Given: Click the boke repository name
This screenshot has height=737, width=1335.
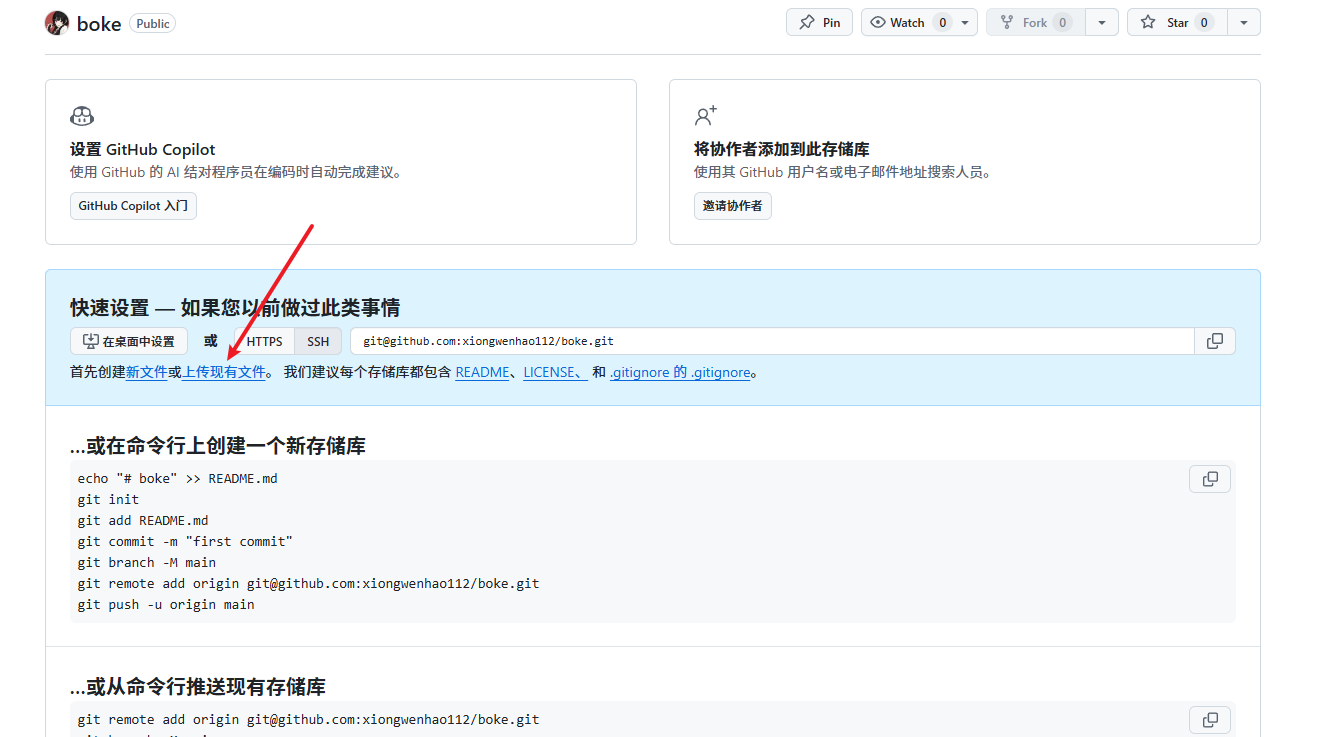Looking at the screenshot, I should point(99,23).
